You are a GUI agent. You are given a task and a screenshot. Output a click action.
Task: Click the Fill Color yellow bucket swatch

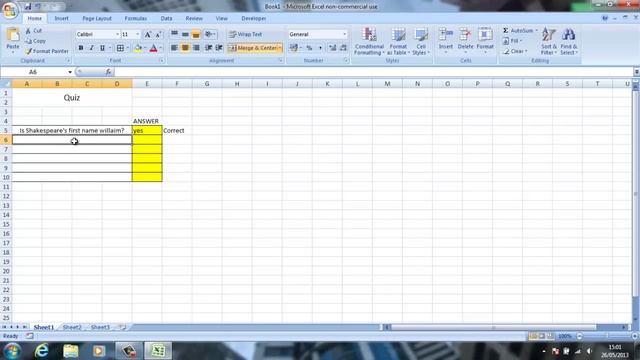[138, 48]
